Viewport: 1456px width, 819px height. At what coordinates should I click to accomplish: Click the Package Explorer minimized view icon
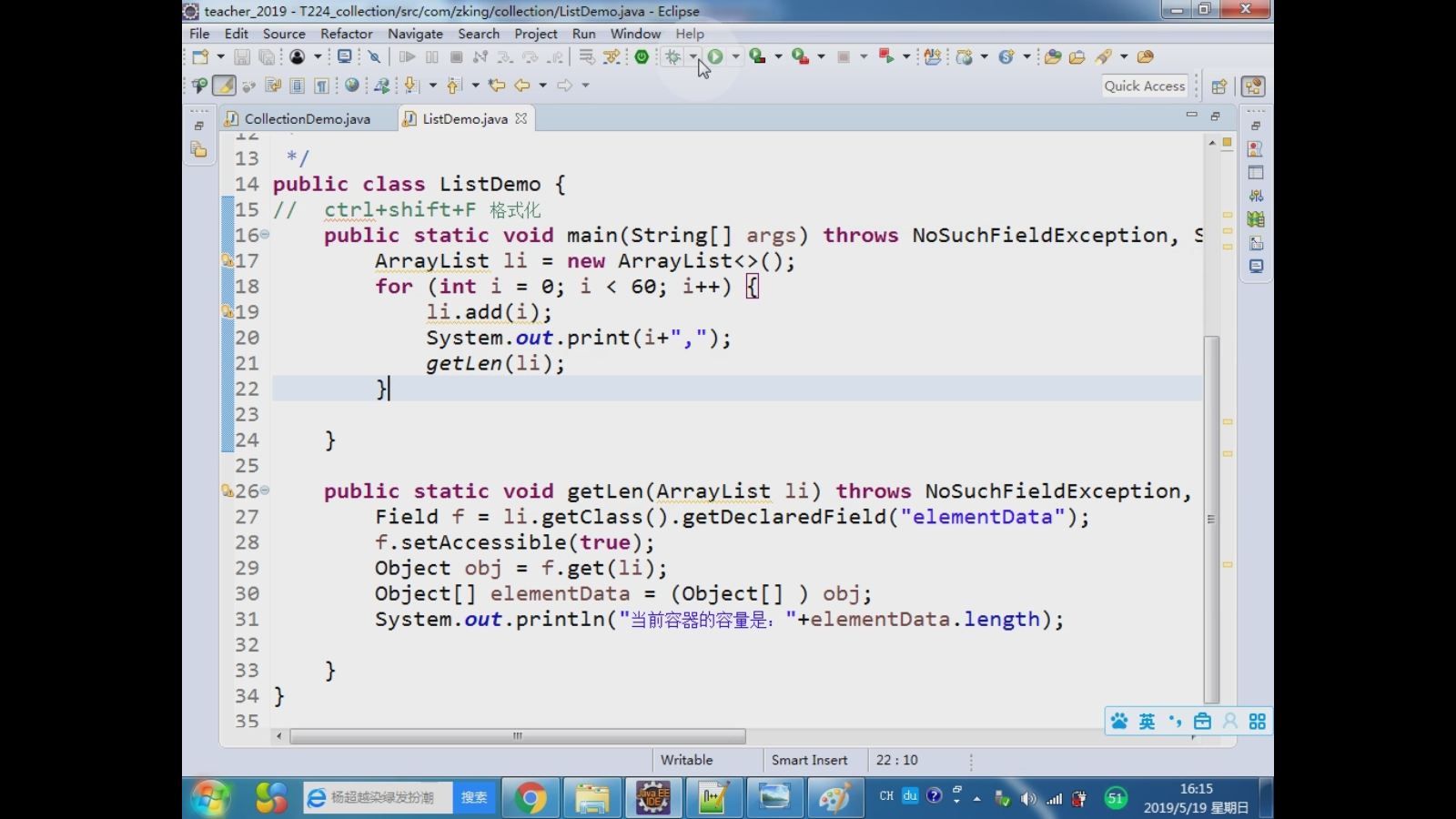pos(198,149)
